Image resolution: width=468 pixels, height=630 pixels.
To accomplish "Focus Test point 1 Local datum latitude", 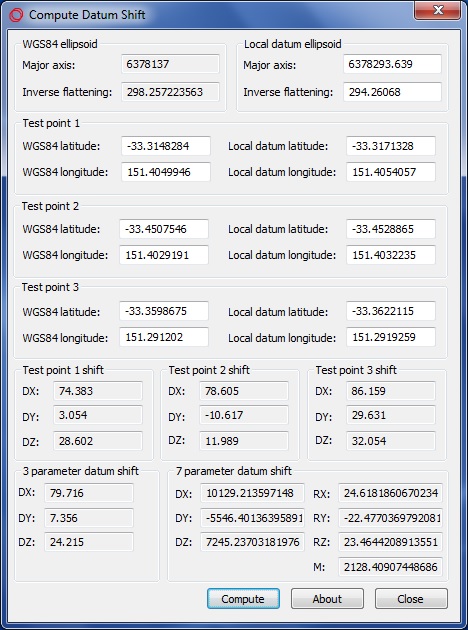I will click(x=391, y=146).
